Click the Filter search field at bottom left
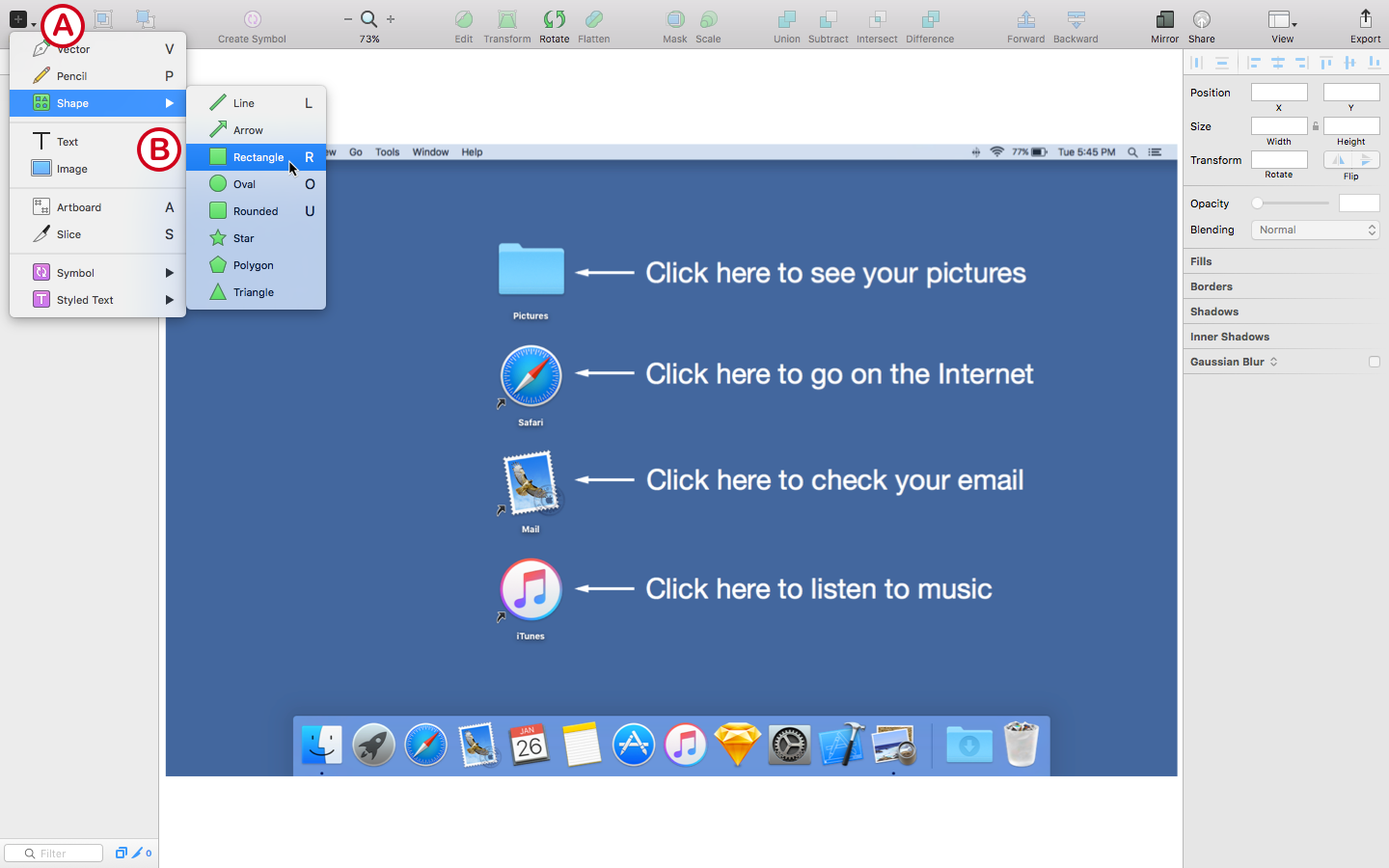This screenshot has width=1389, height=868. pyautogui.click(x=53, y=853)
